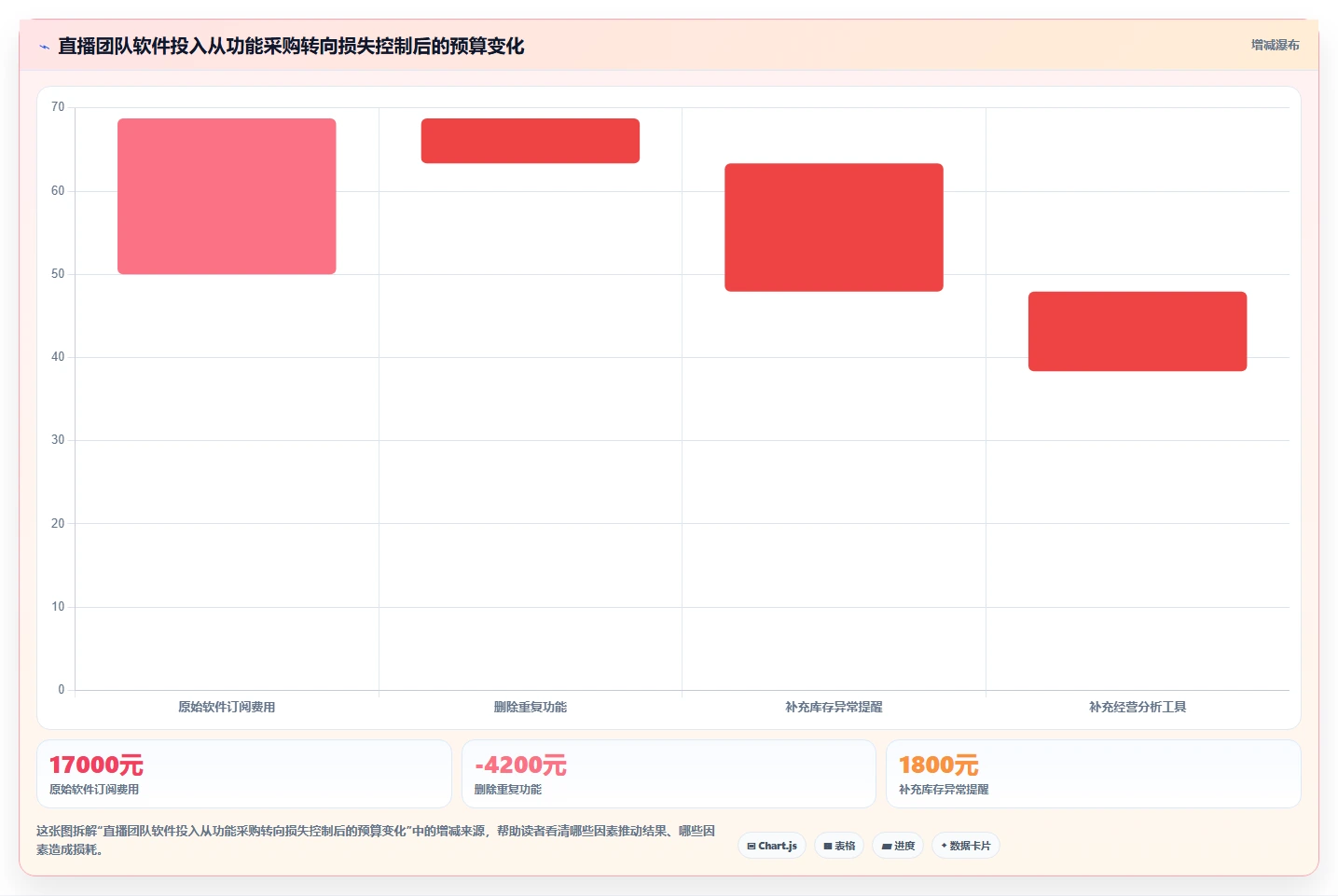Image resolution: width=1338 pixels, height=896 pixels.
Task: Click x-axis label 原始软件订阅费用
Action: pos(227,707)
